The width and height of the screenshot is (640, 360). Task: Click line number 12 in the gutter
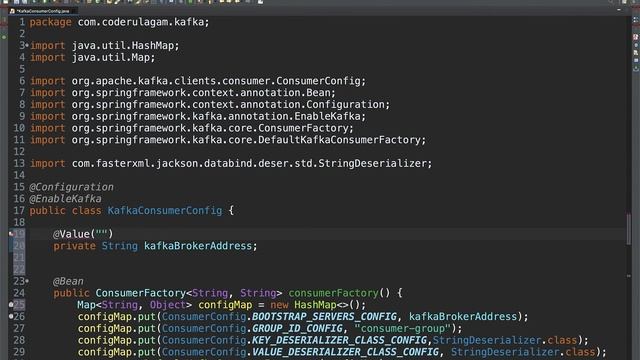coord(19,152)
